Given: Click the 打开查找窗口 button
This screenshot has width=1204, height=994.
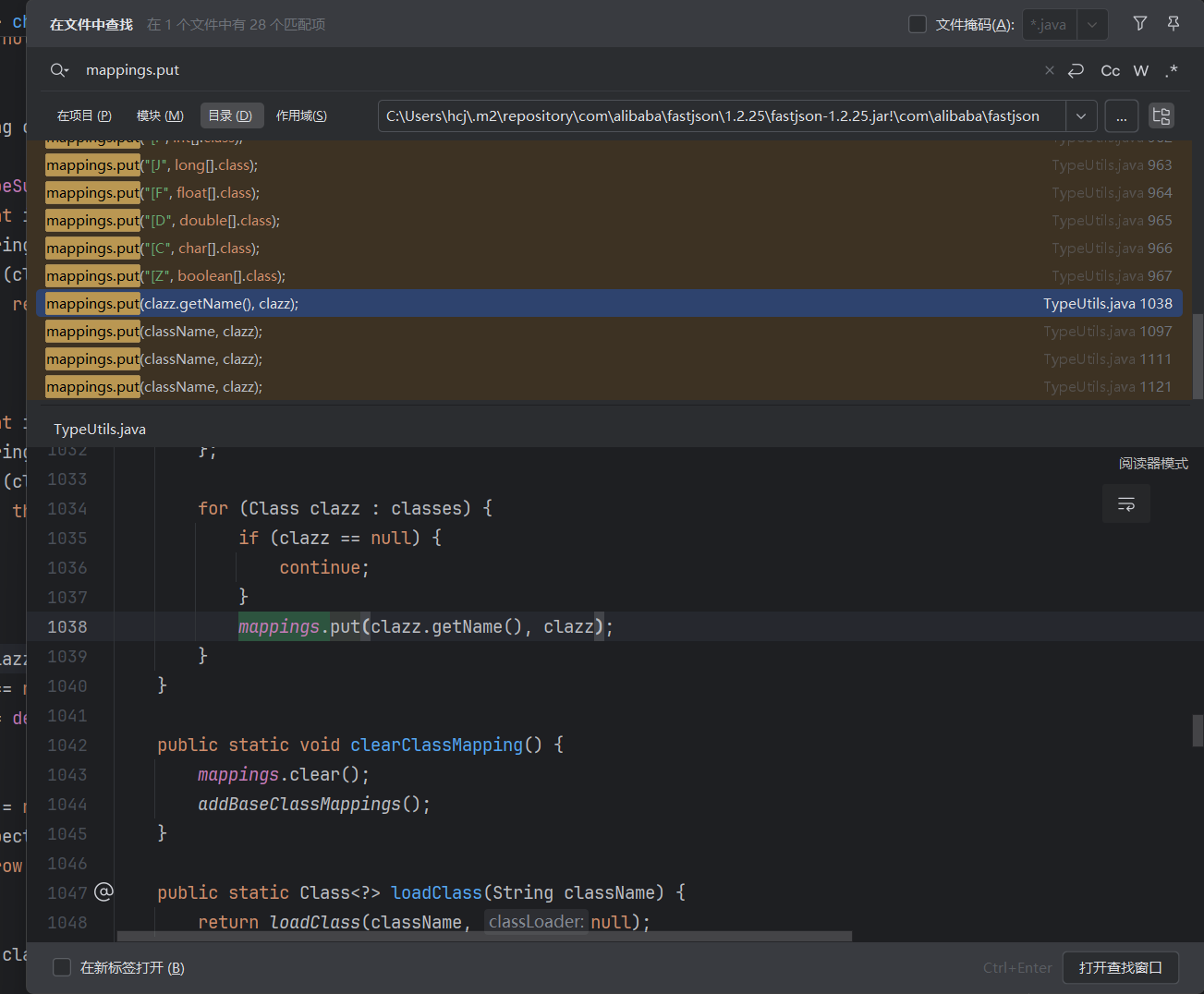Looking at the screenshot, I should [1120, 967].
